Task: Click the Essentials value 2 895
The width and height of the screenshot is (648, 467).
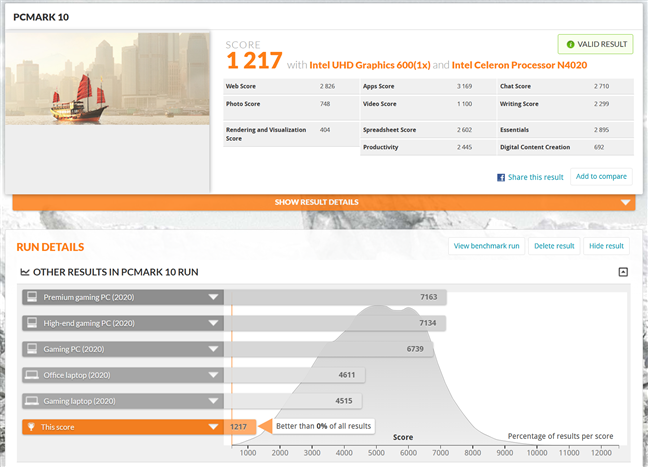Action: pos(602,130)
